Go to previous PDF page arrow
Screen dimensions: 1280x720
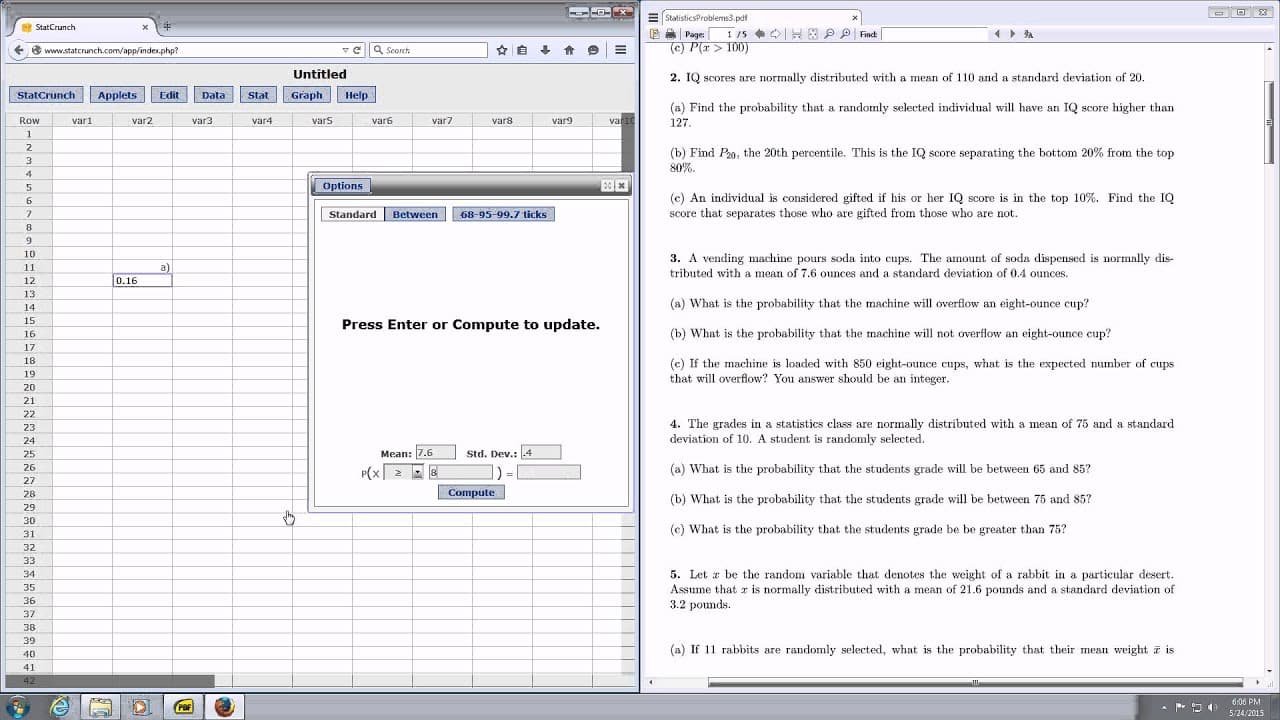760,34
